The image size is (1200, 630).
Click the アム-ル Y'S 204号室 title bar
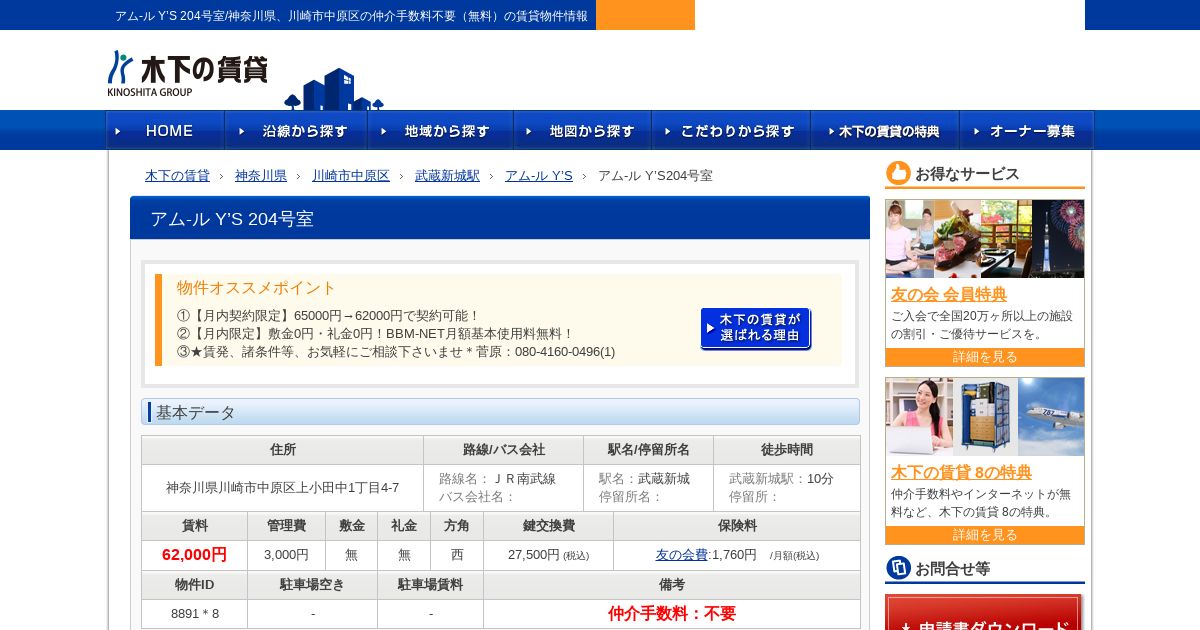(500, 218)
